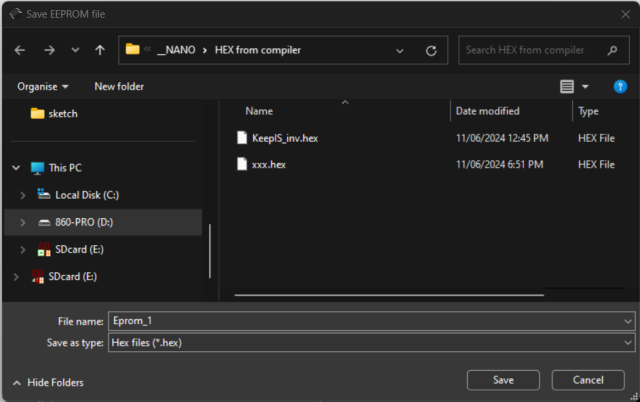
Task: Open the Organise menu
Action: [x=43, y=87]
